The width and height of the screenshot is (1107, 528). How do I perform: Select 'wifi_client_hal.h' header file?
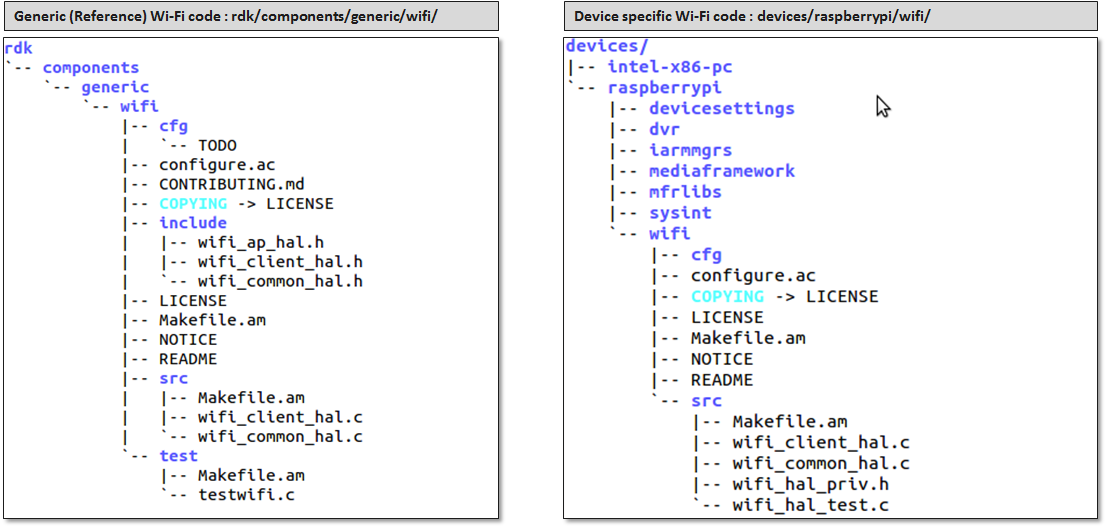(280, 262)
